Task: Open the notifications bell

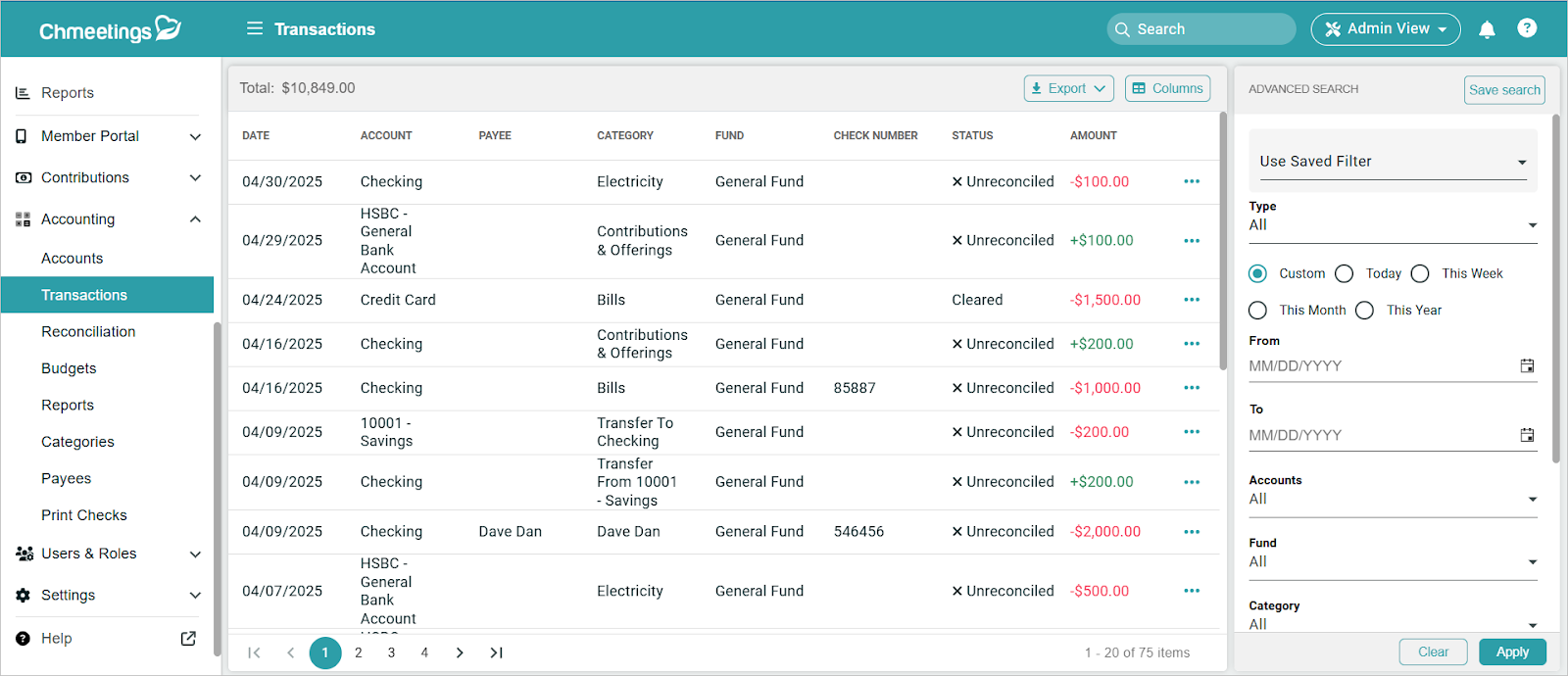Action: [1487, 29]
